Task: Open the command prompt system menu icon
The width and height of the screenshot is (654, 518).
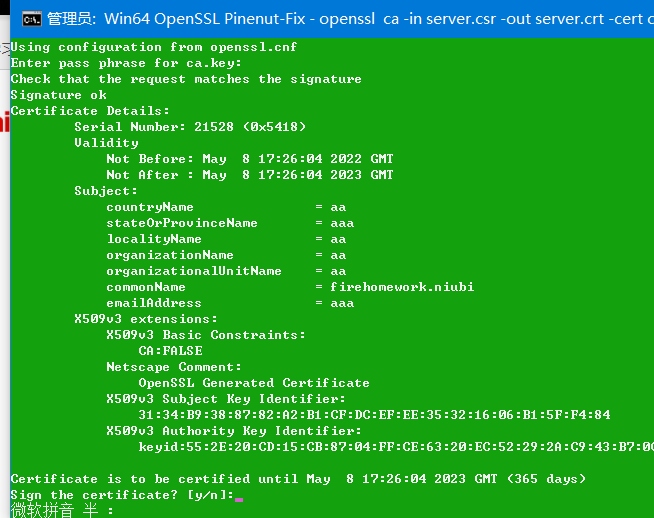Action: click(32, 19)
